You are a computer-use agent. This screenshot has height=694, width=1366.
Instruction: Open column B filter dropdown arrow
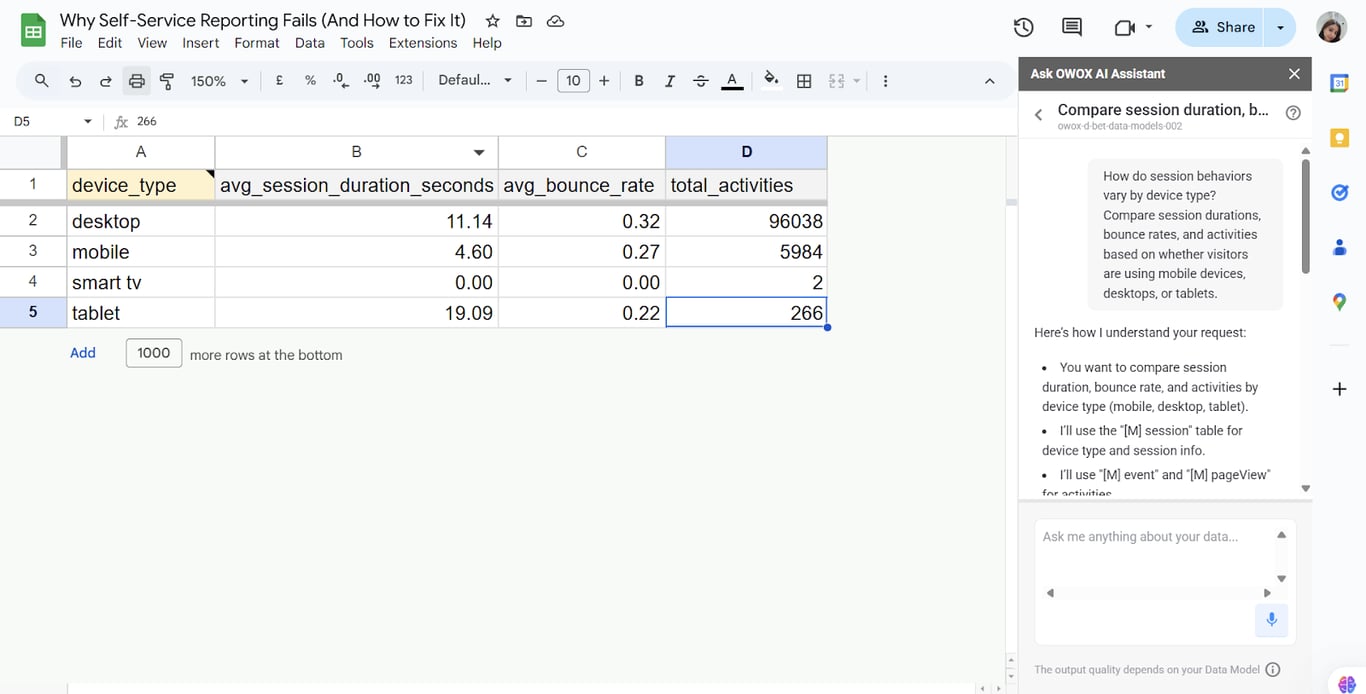click(479, 152)
